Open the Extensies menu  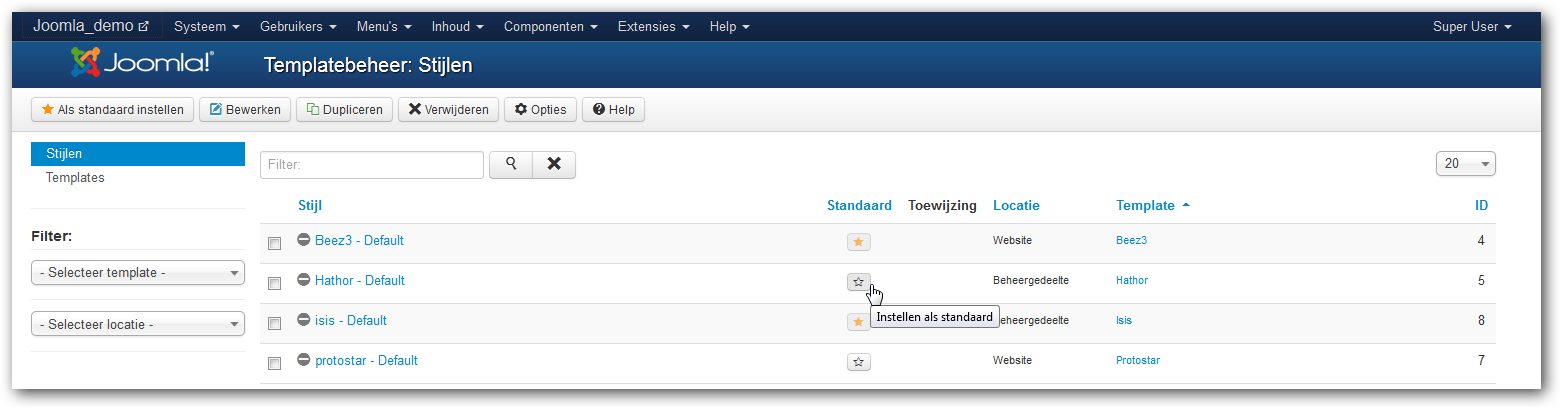point(653,26)
